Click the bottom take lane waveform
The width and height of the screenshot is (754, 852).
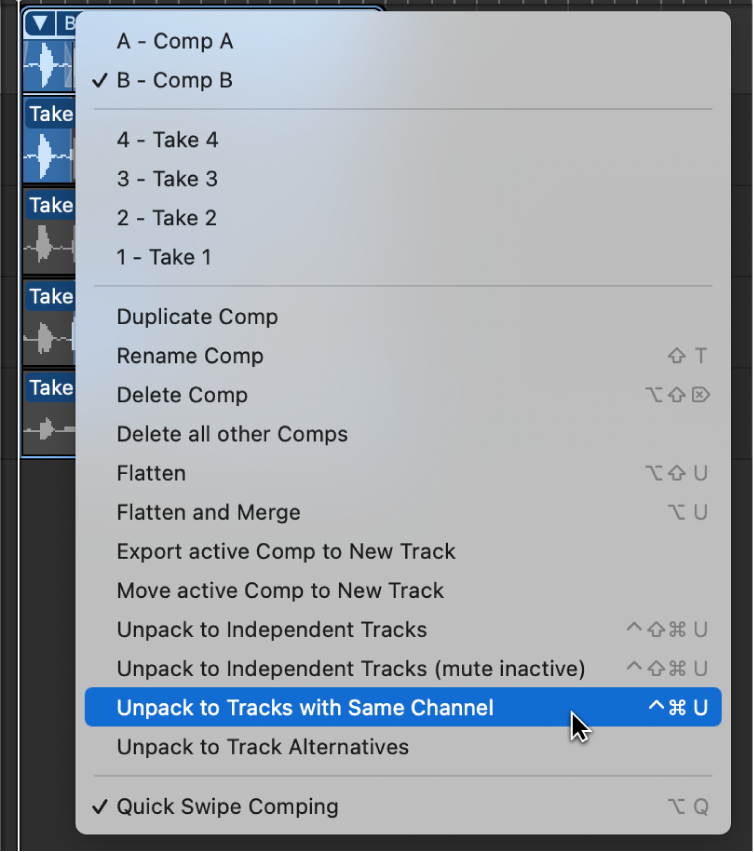(x=46, y=430)
